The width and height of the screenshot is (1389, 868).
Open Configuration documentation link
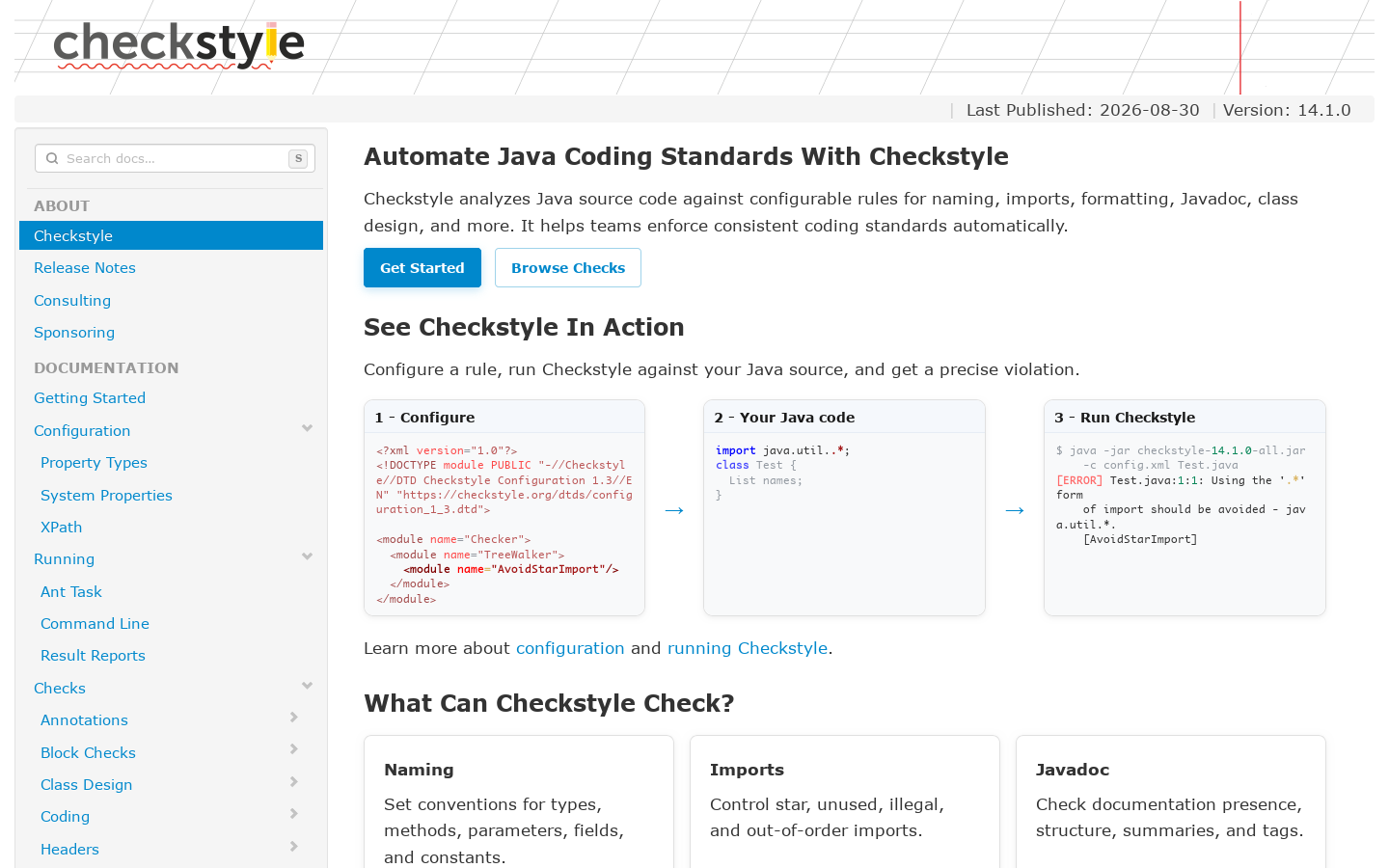click(x=82, y=431)
